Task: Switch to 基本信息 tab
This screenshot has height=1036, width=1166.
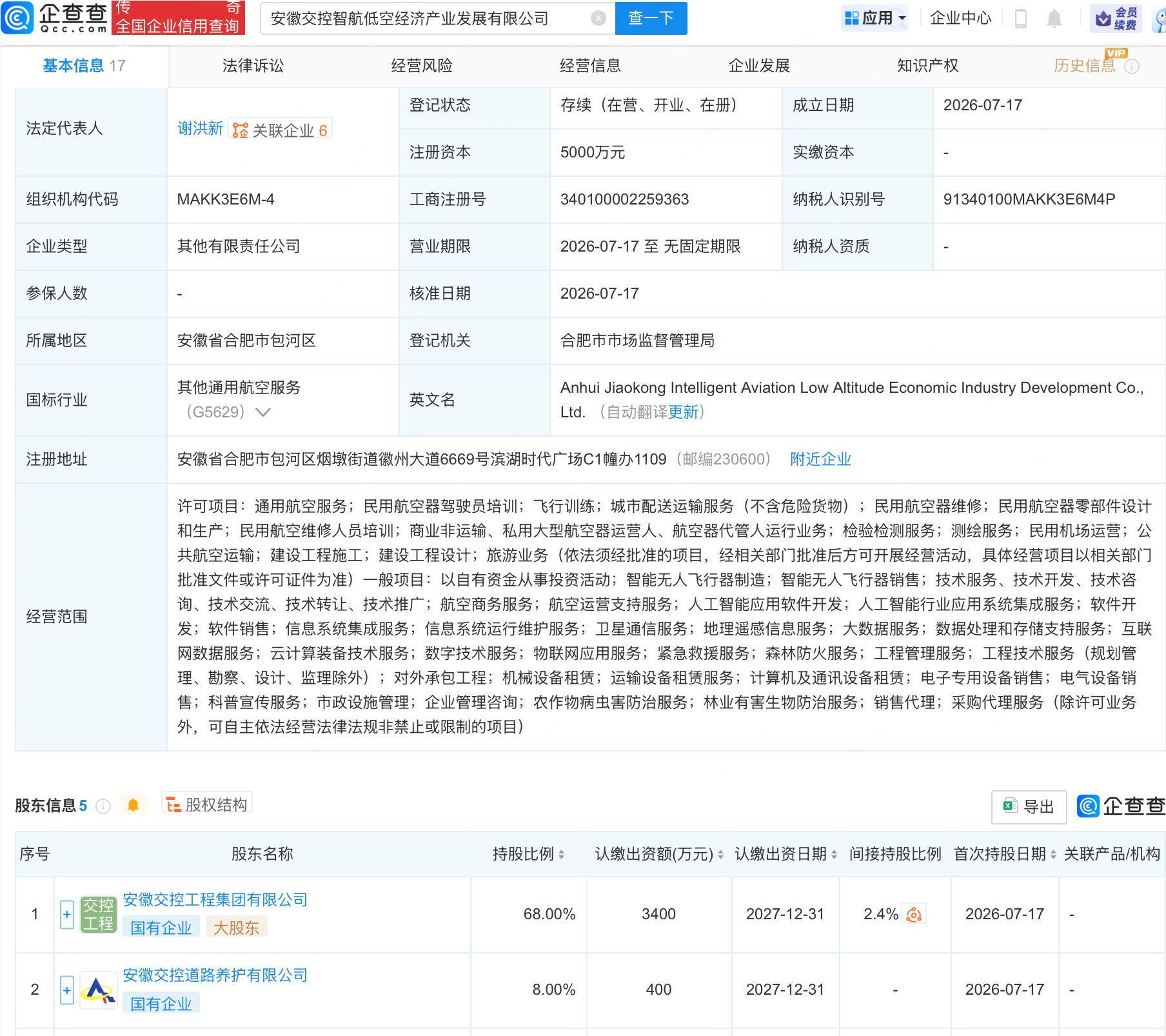Action: (84, 66)
